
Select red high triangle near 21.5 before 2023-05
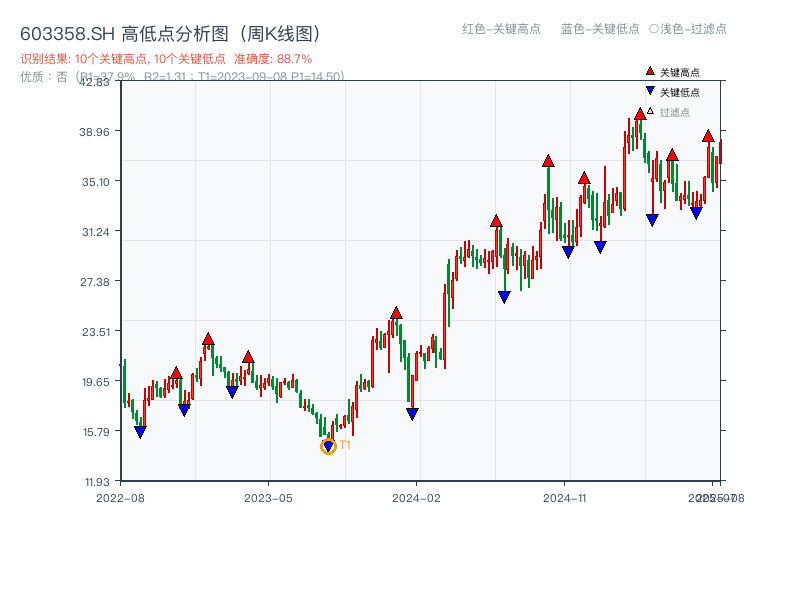click(248, 357)
